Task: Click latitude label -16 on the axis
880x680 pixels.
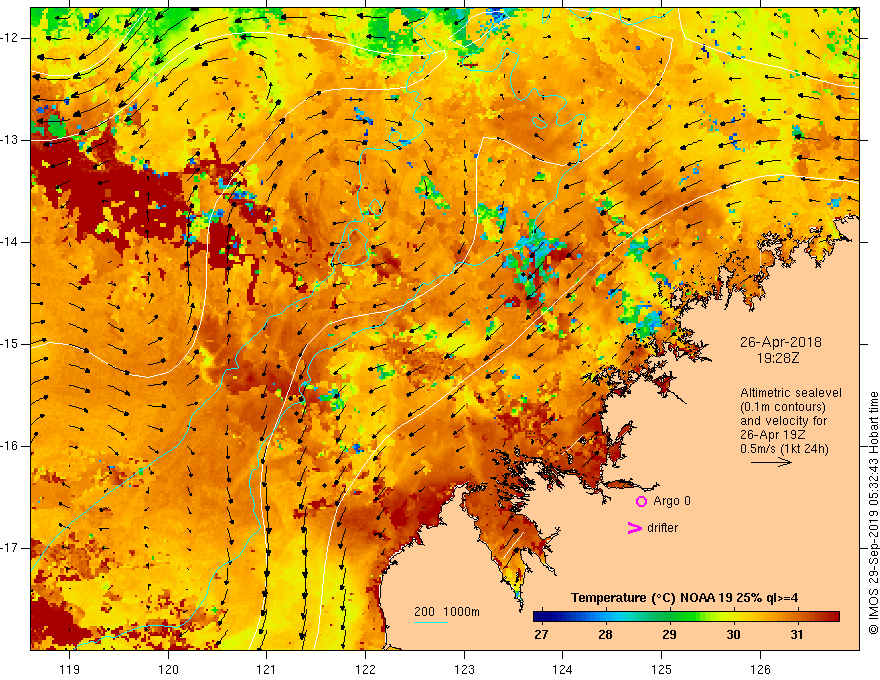Action: click(x=11, y=446)
